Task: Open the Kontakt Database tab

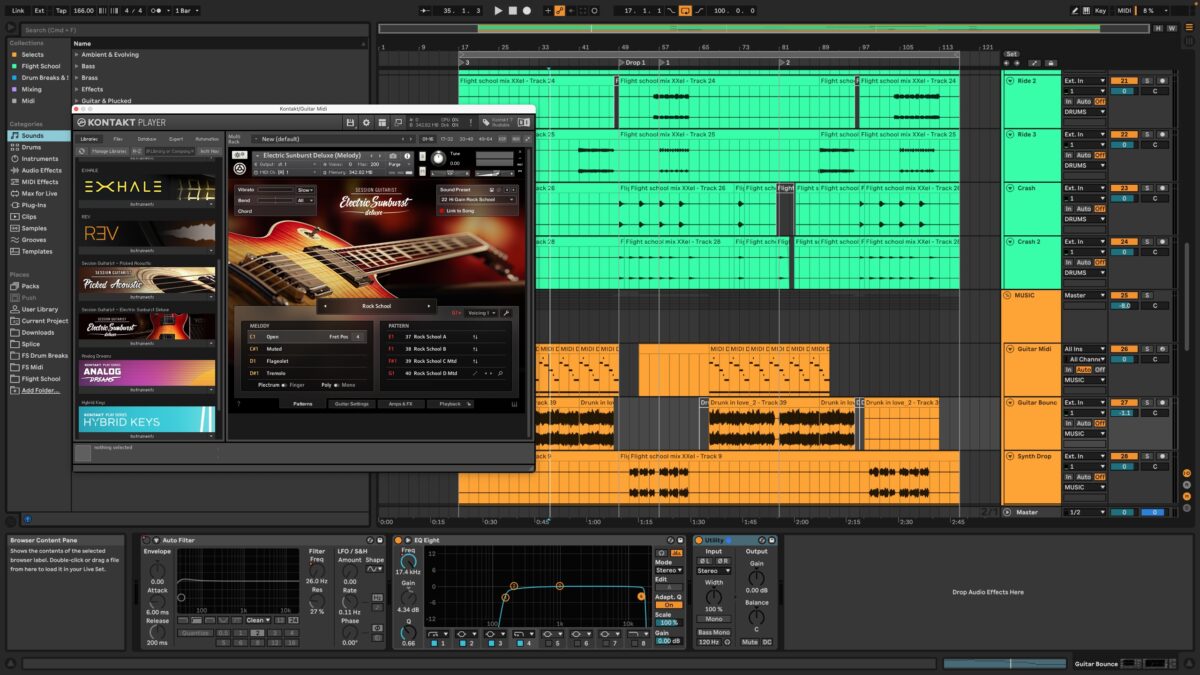Action: point(147,139)
